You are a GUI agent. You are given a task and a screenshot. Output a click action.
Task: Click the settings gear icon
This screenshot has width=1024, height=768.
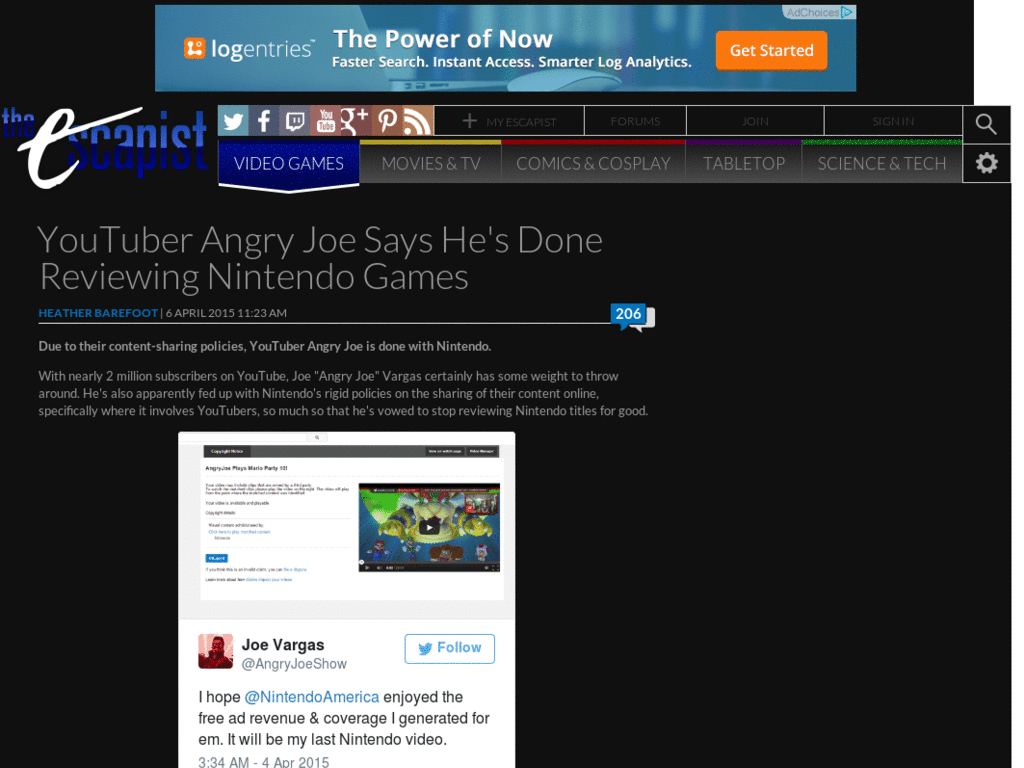click(x=986, y=162)
